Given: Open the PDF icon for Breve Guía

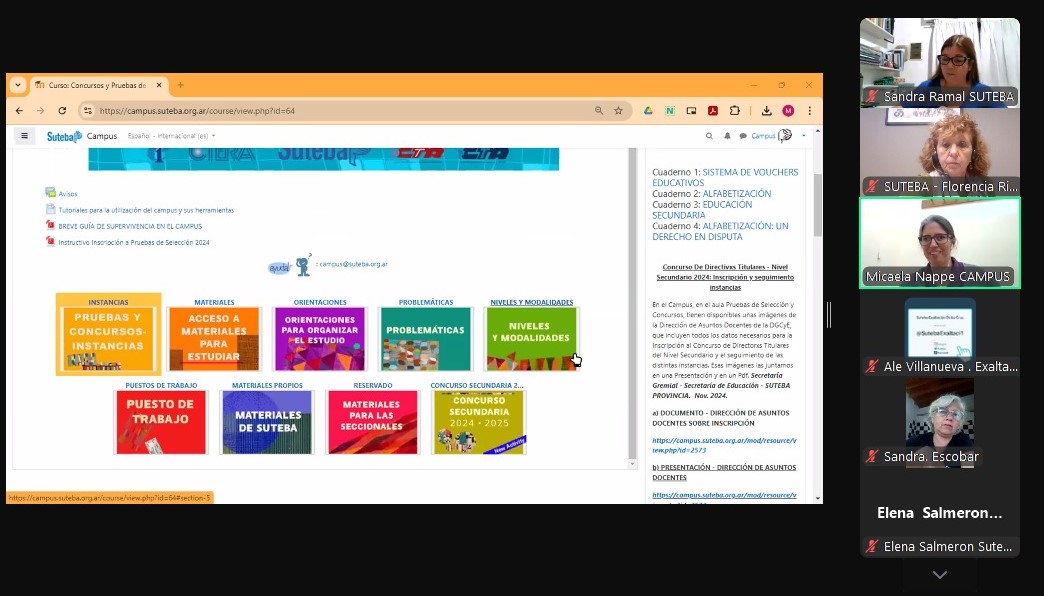Looking at the screenshot, I should pos(50,226).
